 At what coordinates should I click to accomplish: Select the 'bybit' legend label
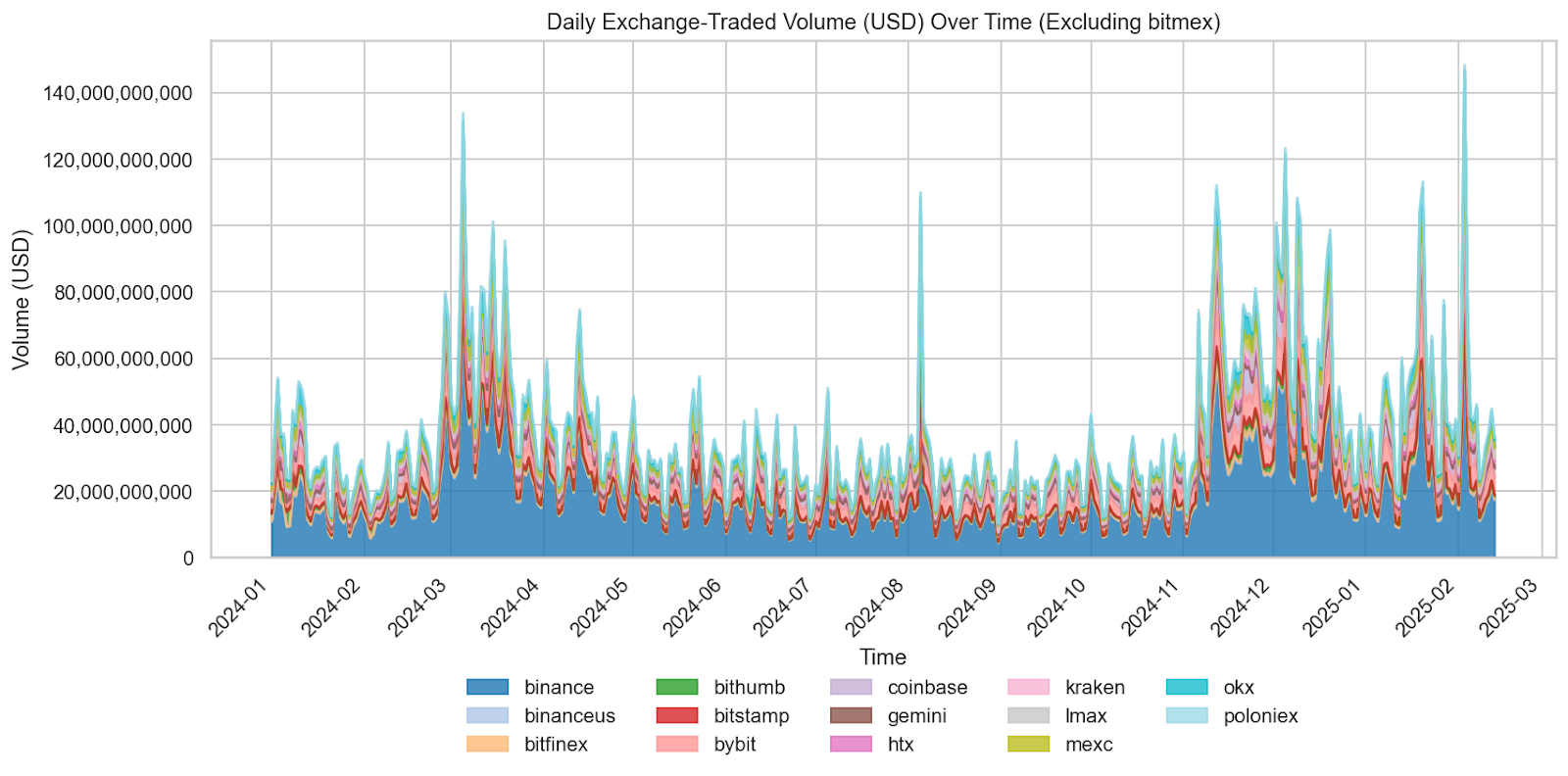coord(735,745)
